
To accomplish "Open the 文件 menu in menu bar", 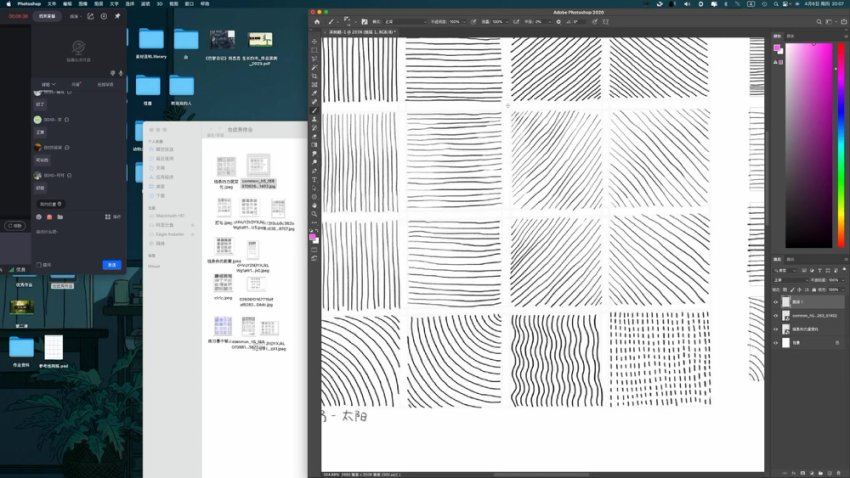I will click(x=51, y=4).
